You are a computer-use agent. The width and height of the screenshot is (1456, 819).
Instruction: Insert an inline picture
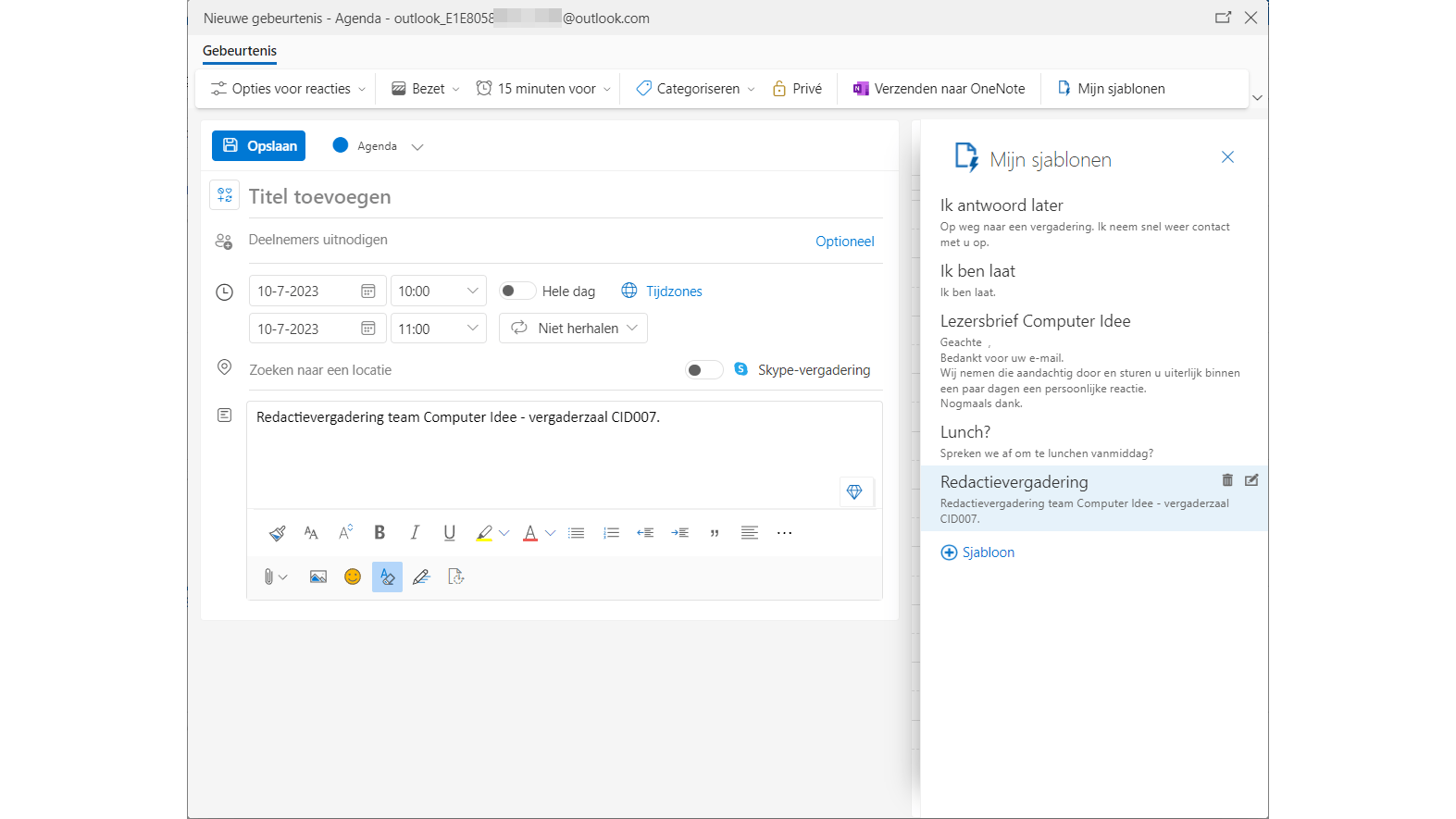click(x=318, y=577)
